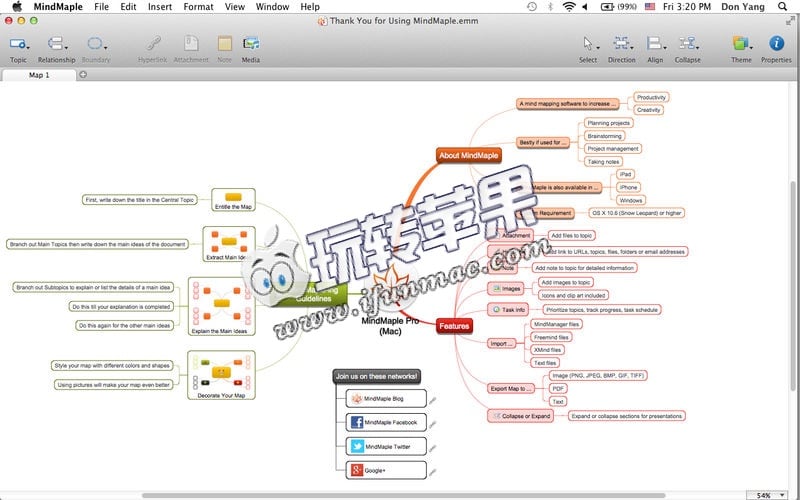800x500 pixels.
Task: Open the Insert menu
Action: click(160, 7)
